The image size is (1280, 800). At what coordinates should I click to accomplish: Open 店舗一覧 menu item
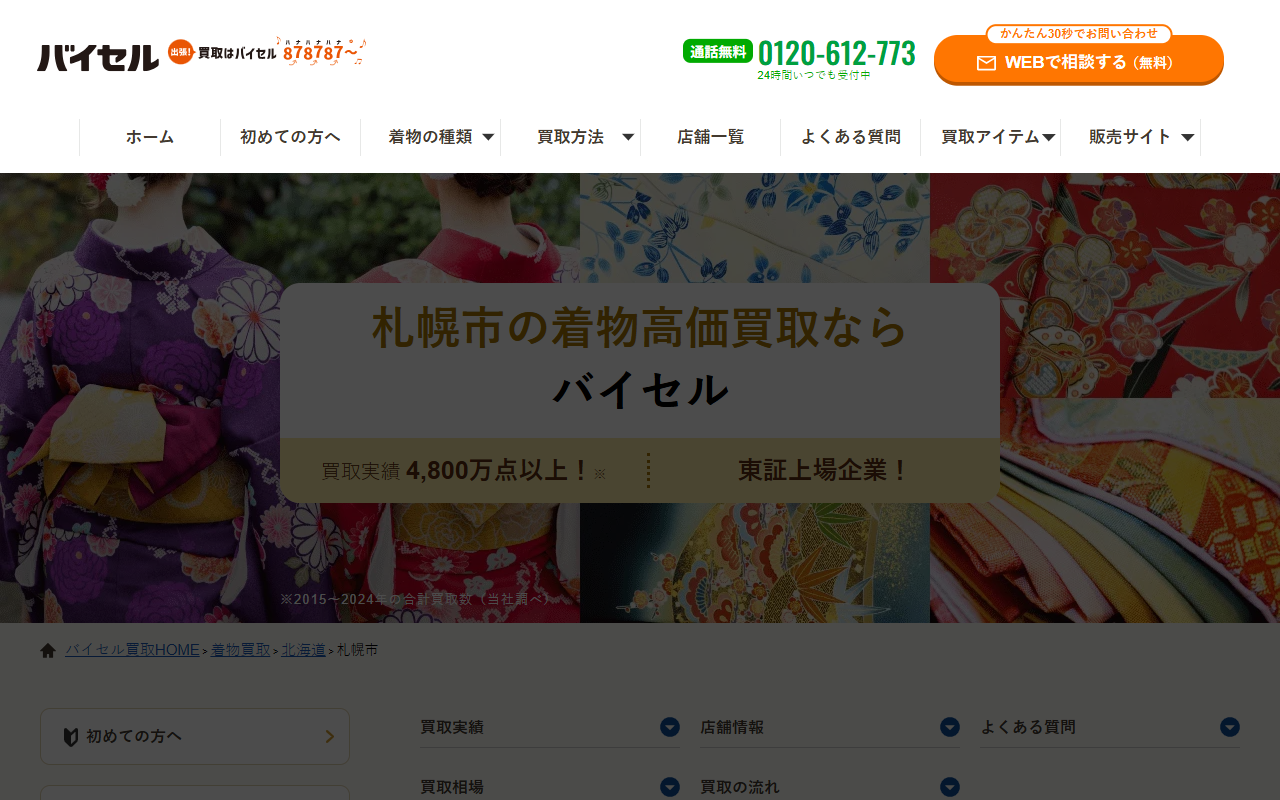710,137
